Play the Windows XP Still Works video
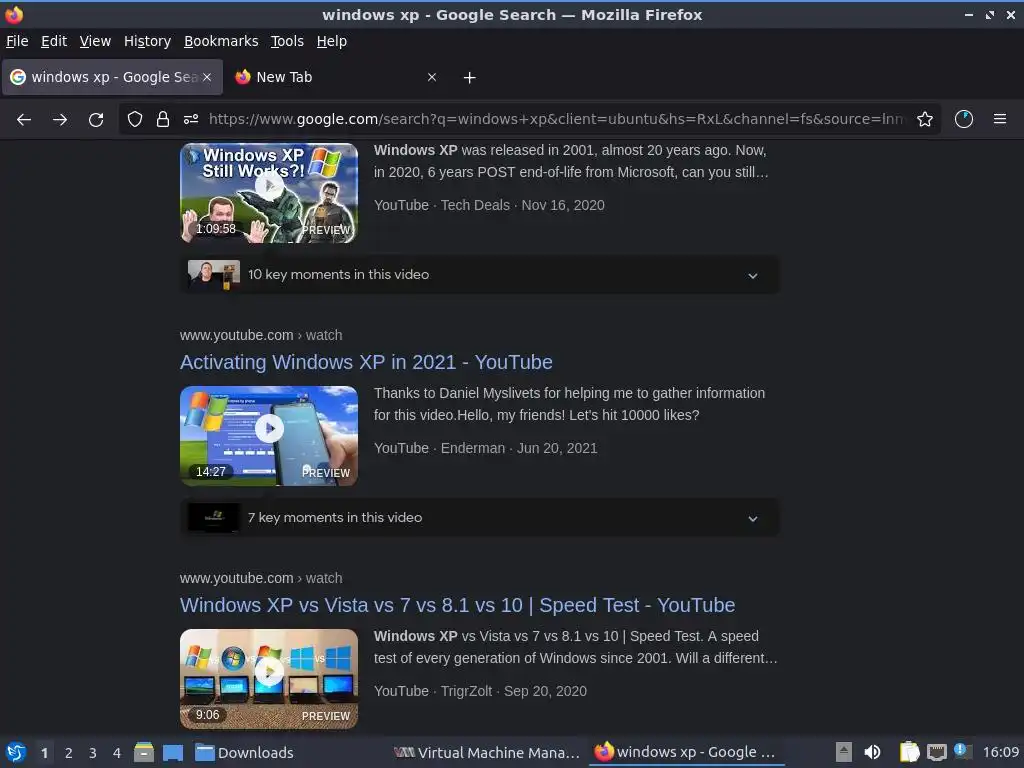 [x=269, y=187]
